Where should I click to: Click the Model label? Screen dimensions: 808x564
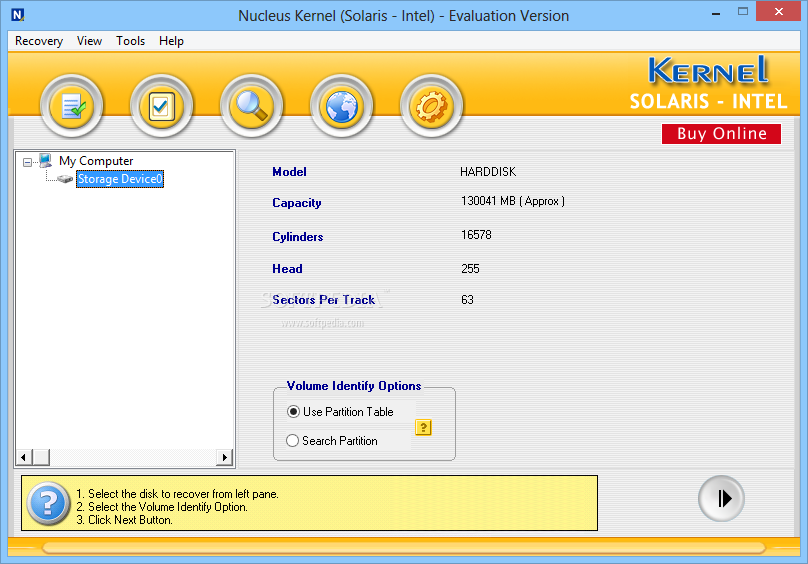click(289, 172)
